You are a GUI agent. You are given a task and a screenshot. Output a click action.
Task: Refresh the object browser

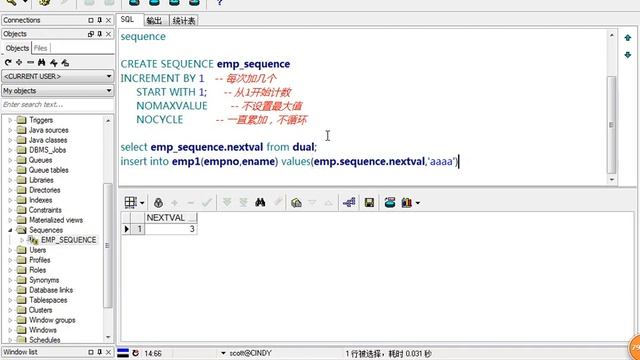[x=8, y=62]
